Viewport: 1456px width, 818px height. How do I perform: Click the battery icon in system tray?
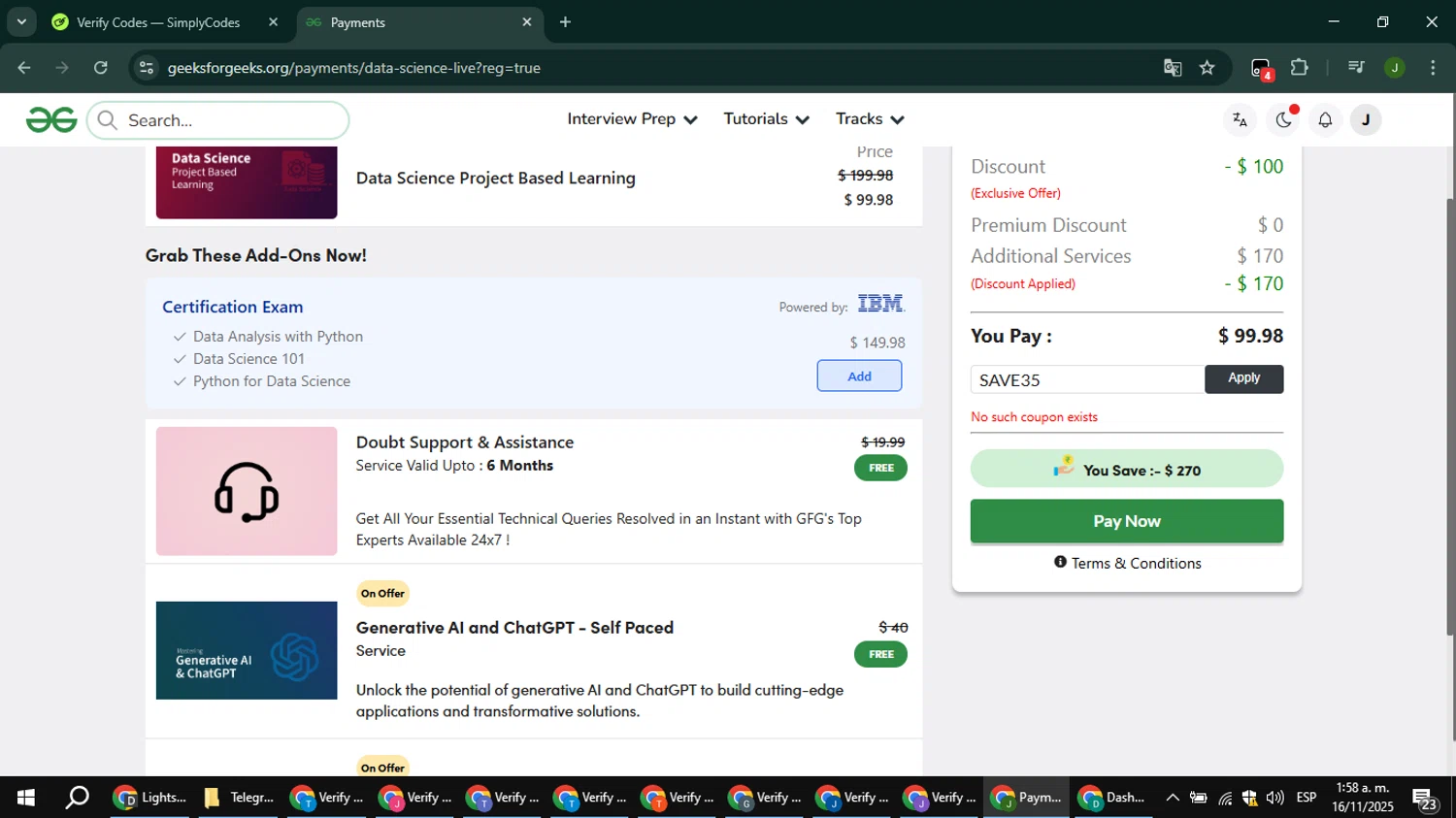pyautogui.click(x=1199, y=798)
